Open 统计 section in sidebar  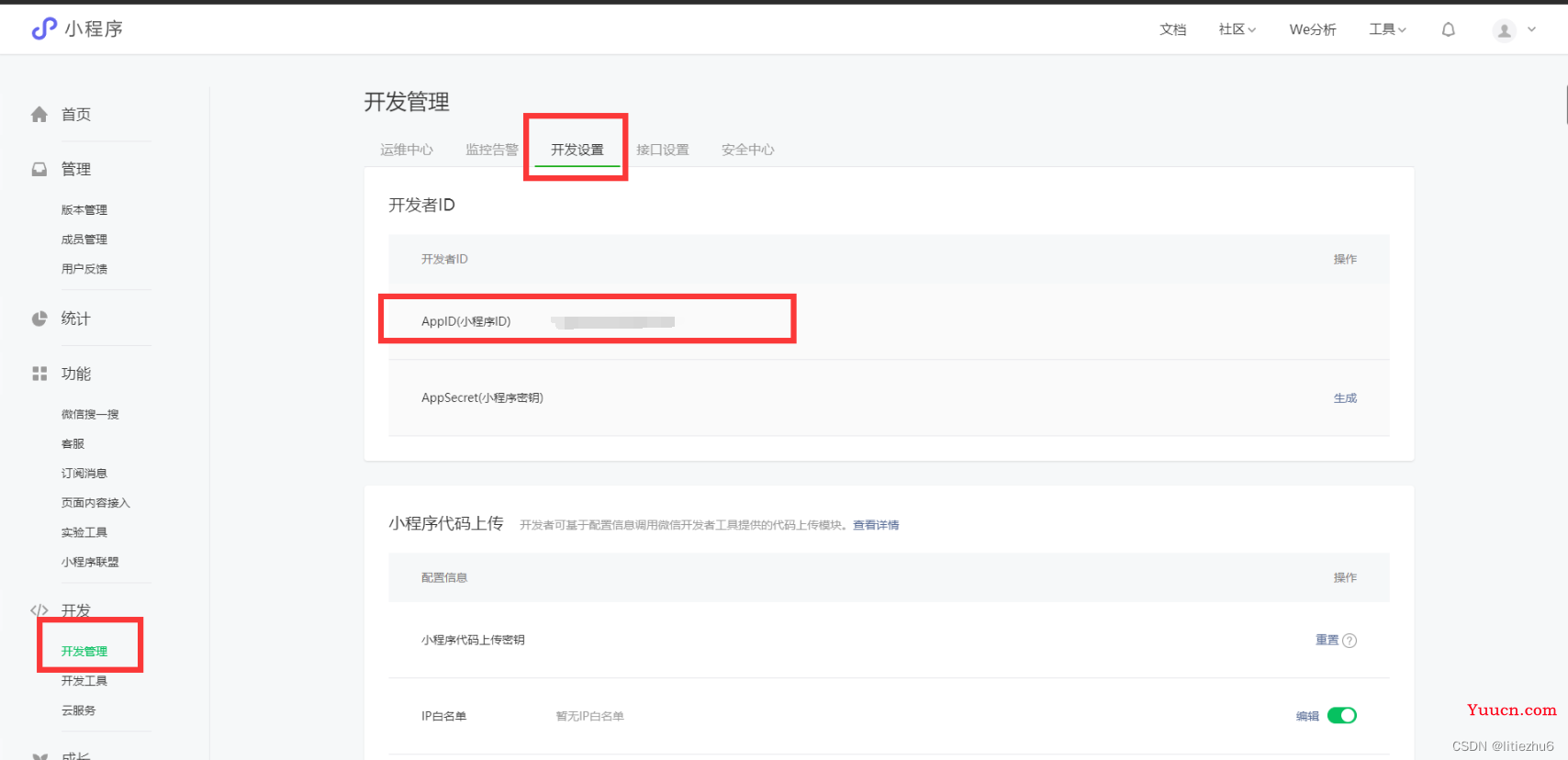[76, 319]
